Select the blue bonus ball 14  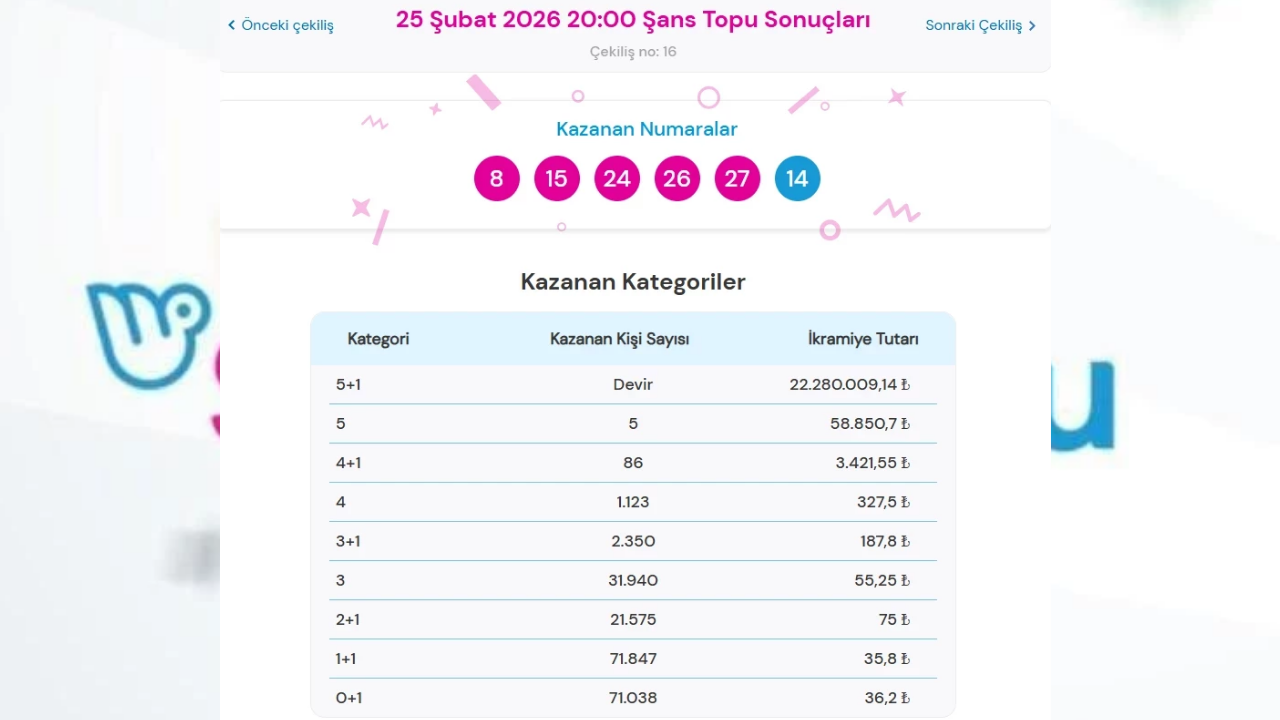coord(797,178)
